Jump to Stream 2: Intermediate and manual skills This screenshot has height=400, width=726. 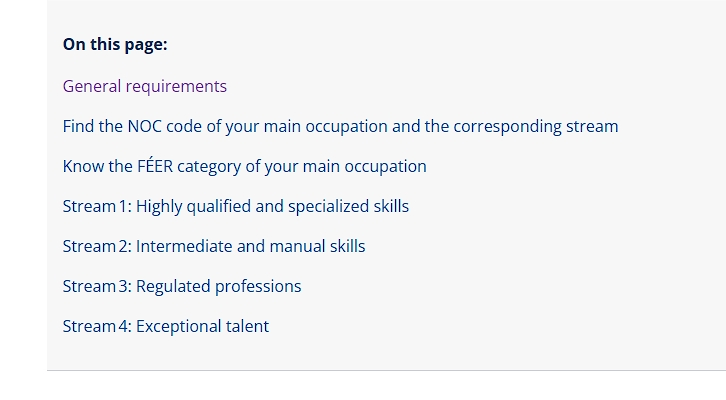click(x=213, y=246)
